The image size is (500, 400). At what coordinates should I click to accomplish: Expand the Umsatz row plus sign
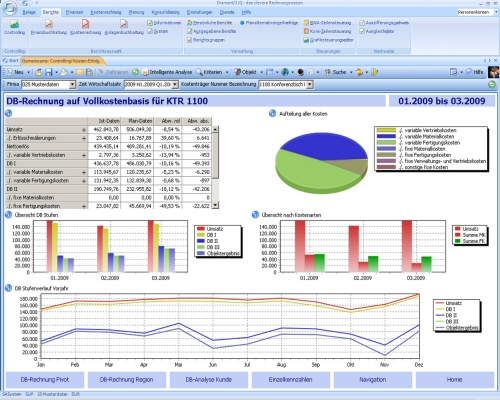pos(84,130)
